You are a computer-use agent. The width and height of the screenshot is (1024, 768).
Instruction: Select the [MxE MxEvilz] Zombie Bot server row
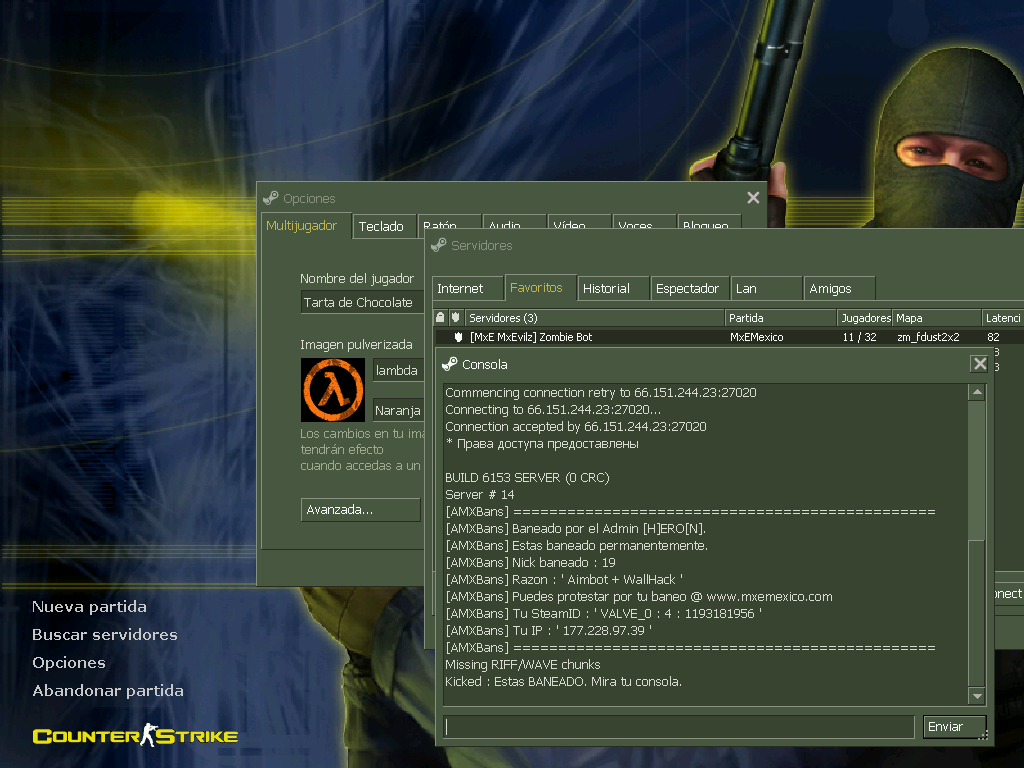(x=729, y=337)
